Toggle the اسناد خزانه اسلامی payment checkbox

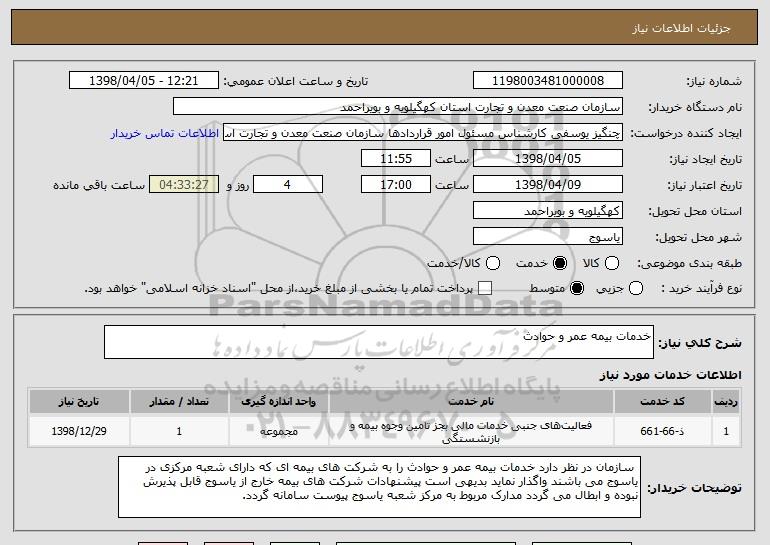pyautogui.click(x=485, y=288)
